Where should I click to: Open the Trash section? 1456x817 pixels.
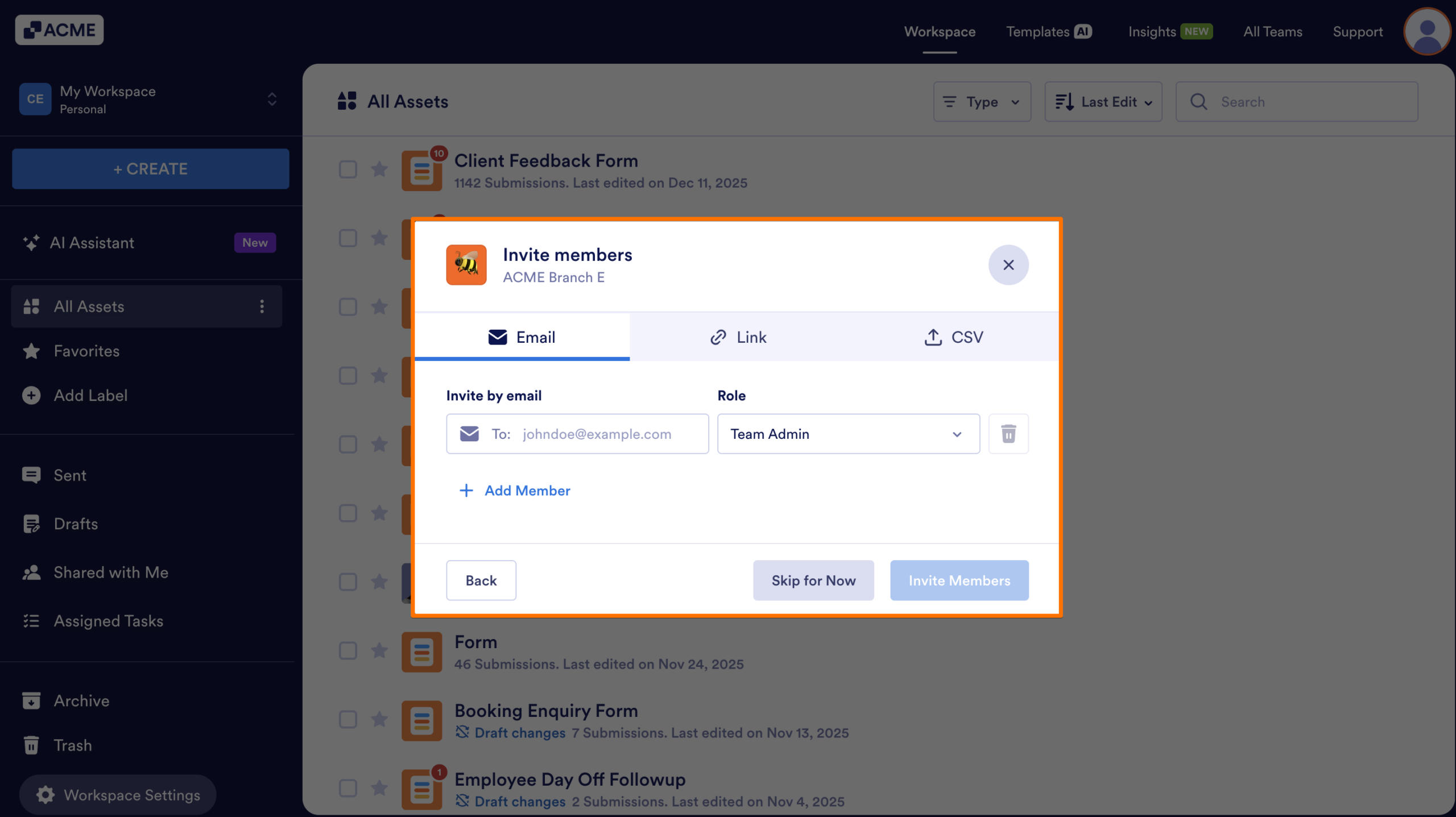(72, 745)
